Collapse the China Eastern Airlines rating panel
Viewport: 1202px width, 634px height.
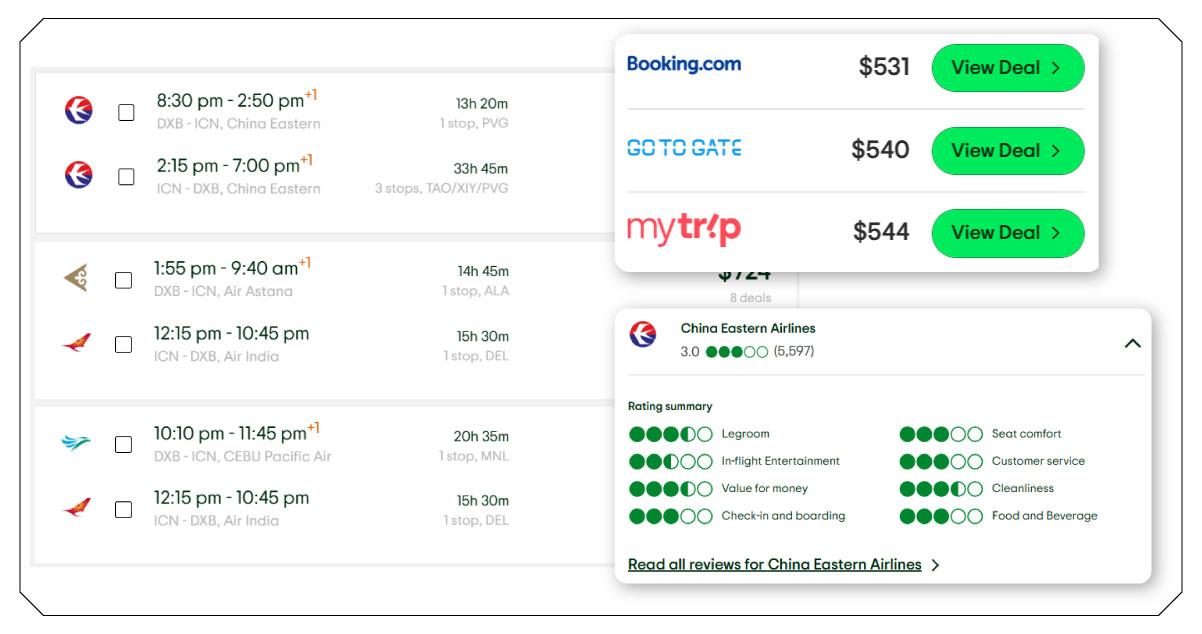[x=1133, y=342]
